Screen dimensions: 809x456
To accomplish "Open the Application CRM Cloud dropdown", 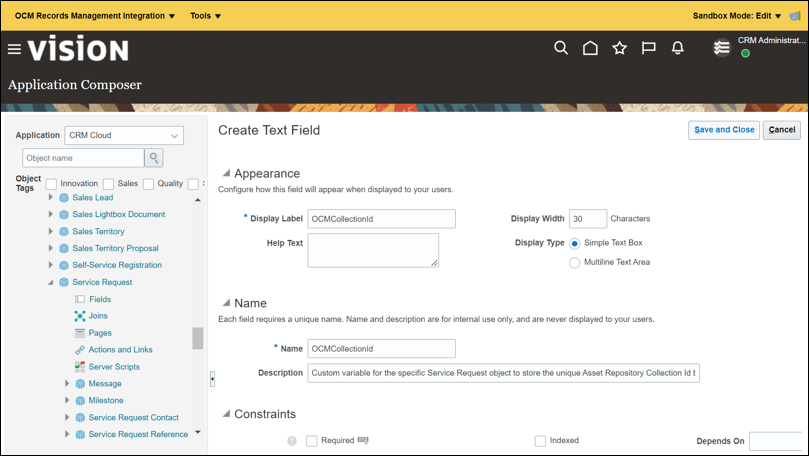I will coord(124,135).
